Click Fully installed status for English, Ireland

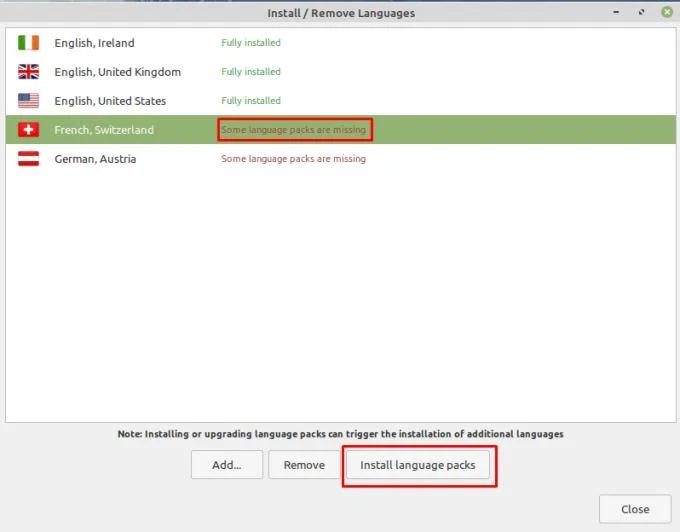click(x=251, y=42)
